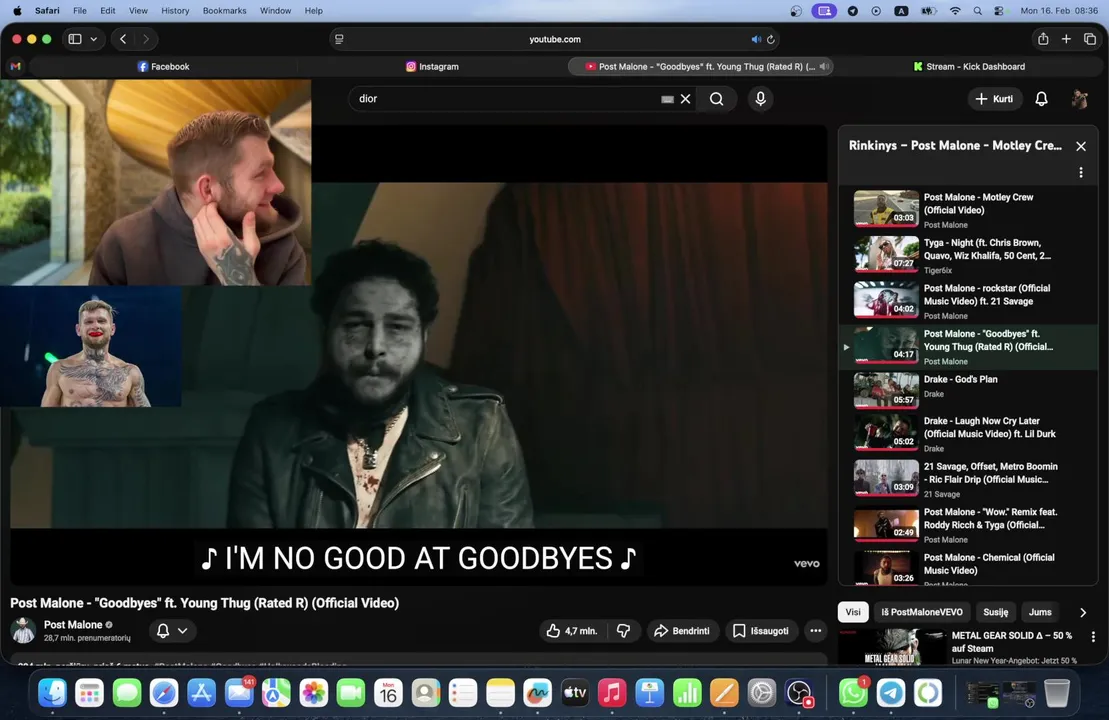The width and height of the screenshot is (1109, 720).
Task: Play Post Malone - Chemical item
Action: [x=967, y=567]
